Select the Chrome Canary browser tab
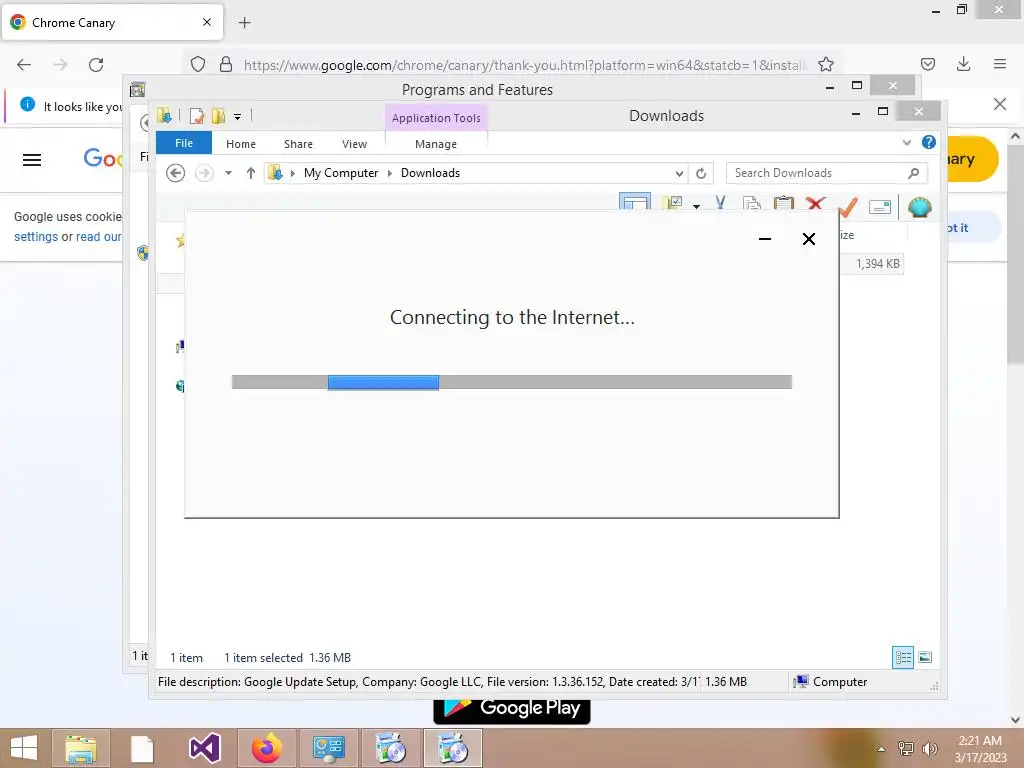The height and width of the screenshot is (768, 1024). [112, 23]
